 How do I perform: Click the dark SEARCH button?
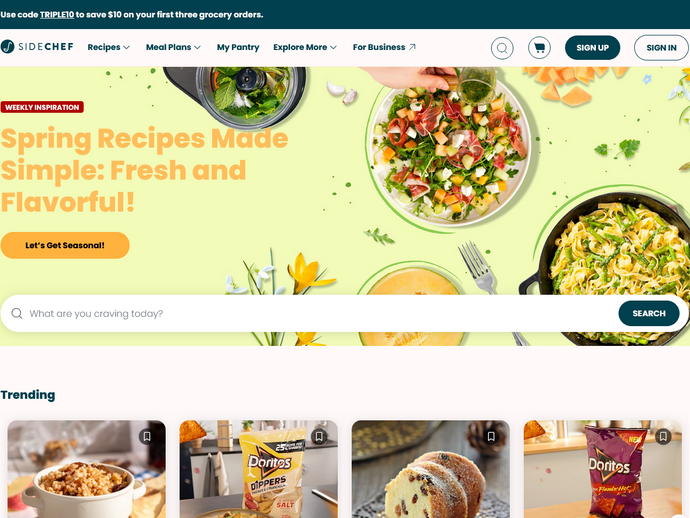point(649,313)
